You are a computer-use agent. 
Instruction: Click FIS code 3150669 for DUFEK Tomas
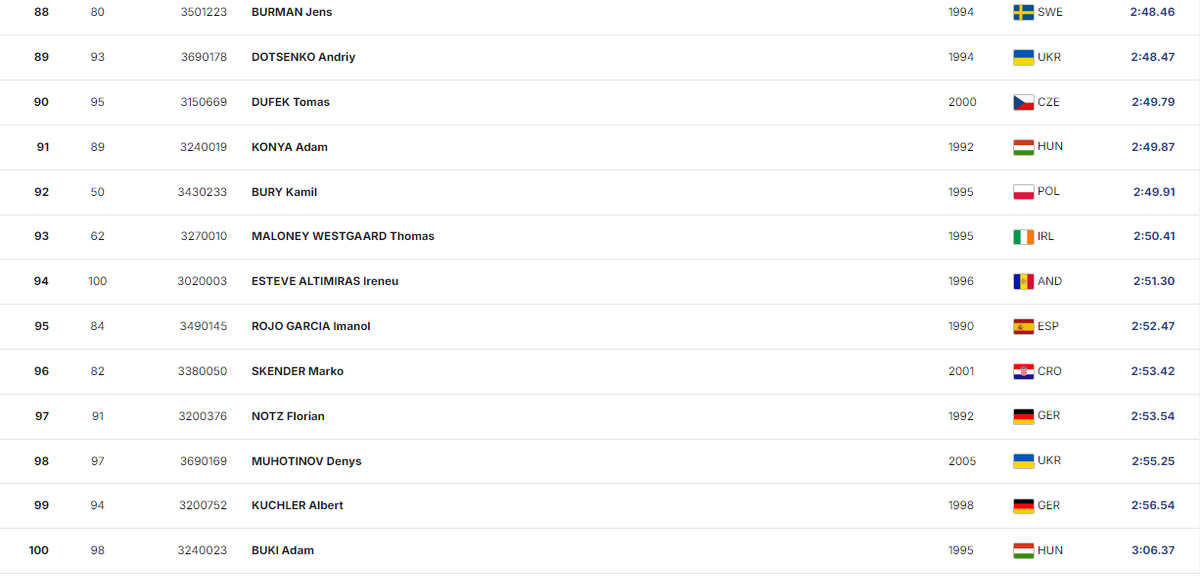[x=204, y=102]
